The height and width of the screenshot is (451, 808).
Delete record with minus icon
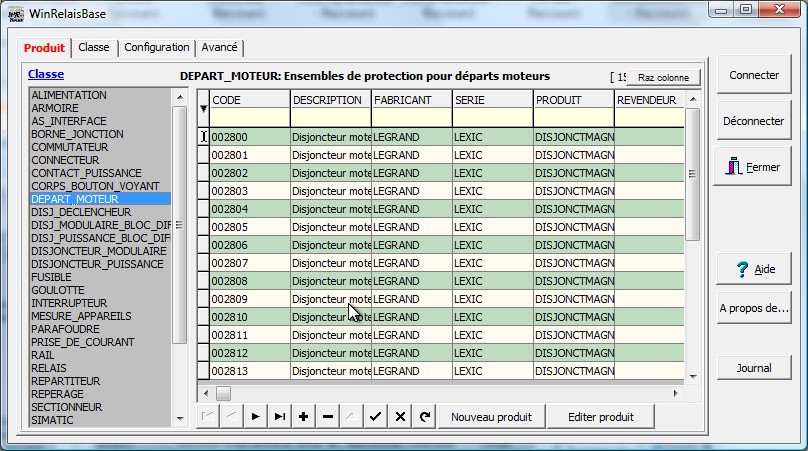pyautogui.click(x=328, y=416)
